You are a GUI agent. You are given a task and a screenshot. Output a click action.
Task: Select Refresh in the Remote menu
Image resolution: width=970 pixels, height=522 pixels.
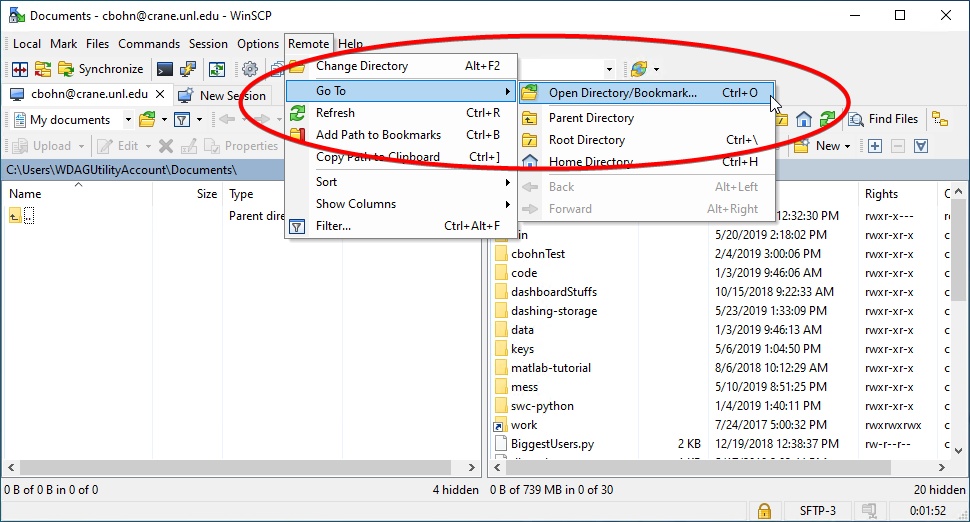coord(401,113)
